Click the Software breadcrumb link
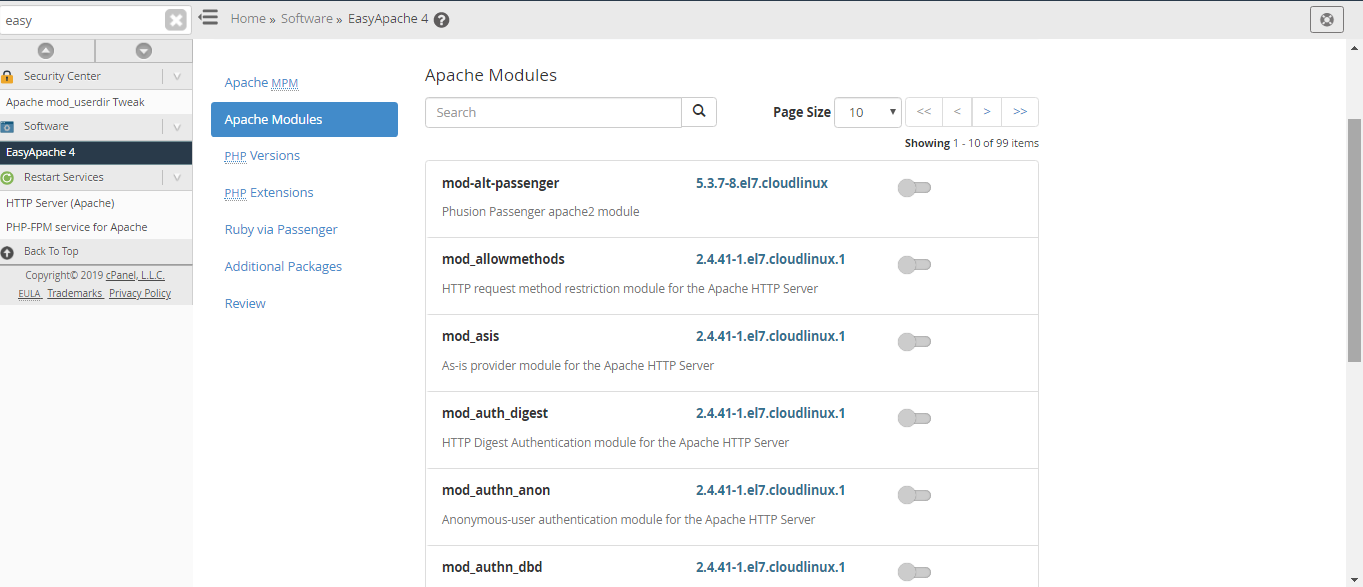This screenshot has height=587, width=1363. pyautogui.click(x=306, y=19)
